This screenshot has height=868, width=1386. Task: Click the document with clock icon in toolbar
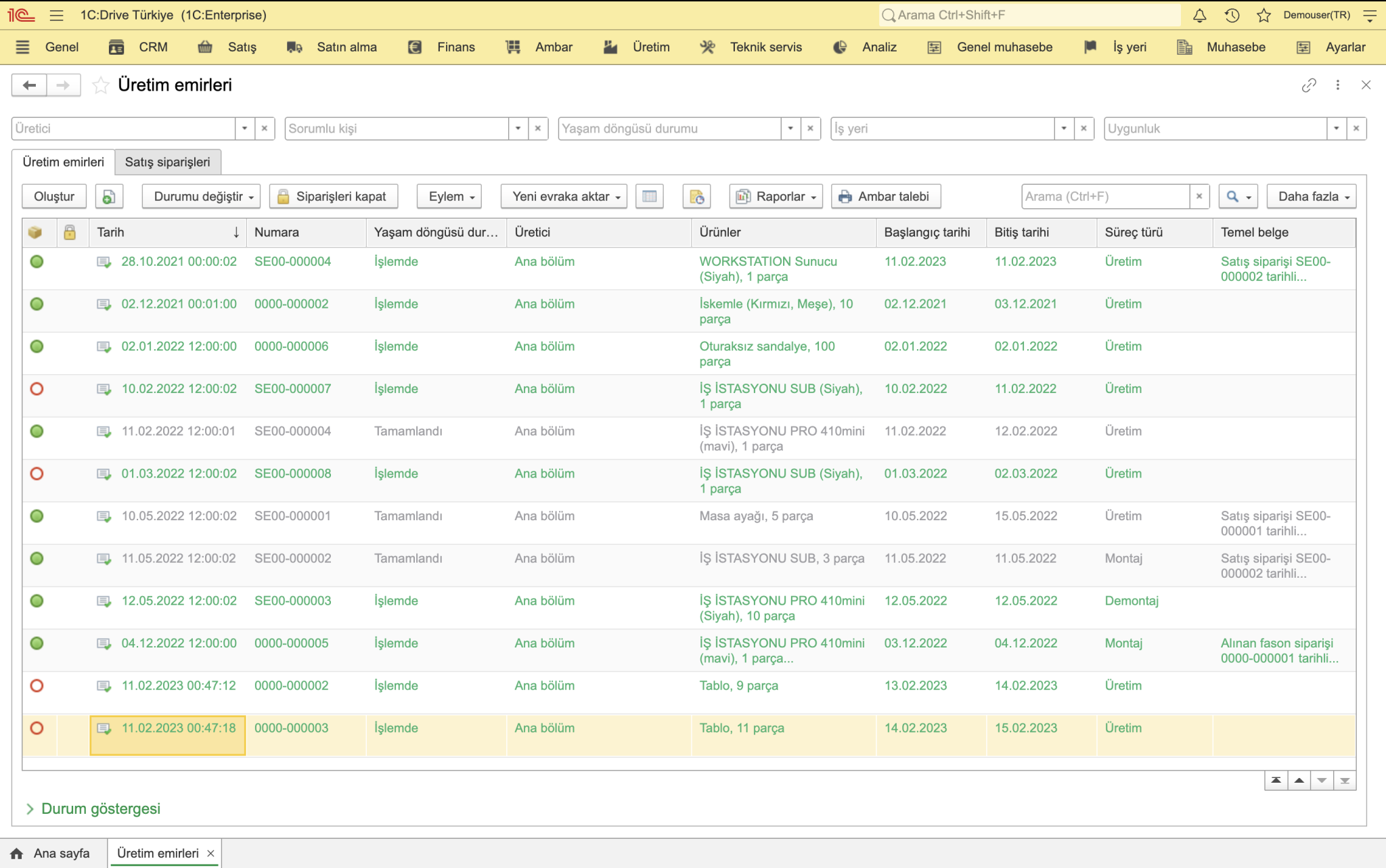pyautogui.click(x=696, y=196)
